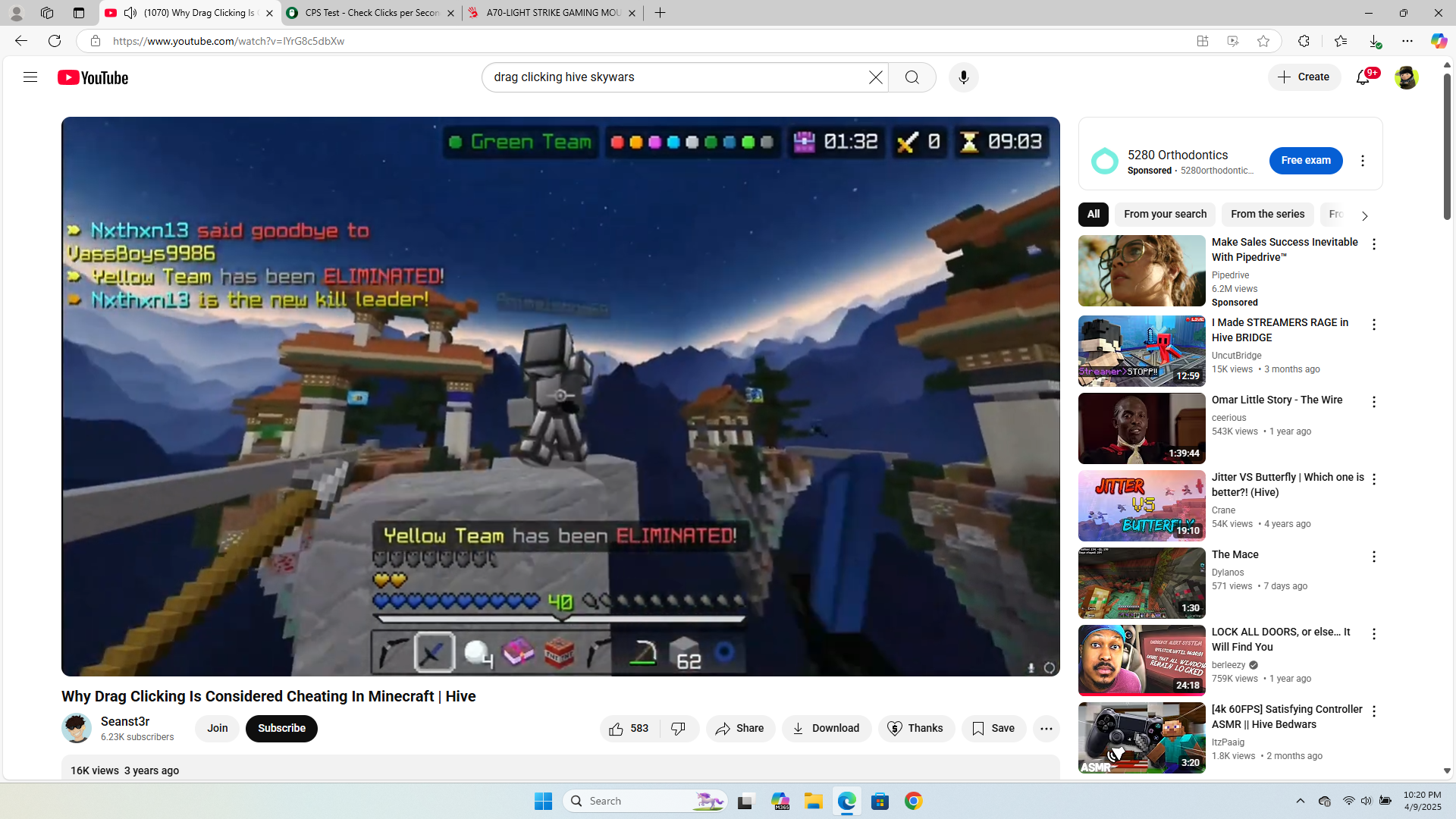The image size is (1456, 819).
Task: Open browser Workspaces
Action: pos(47,13)
